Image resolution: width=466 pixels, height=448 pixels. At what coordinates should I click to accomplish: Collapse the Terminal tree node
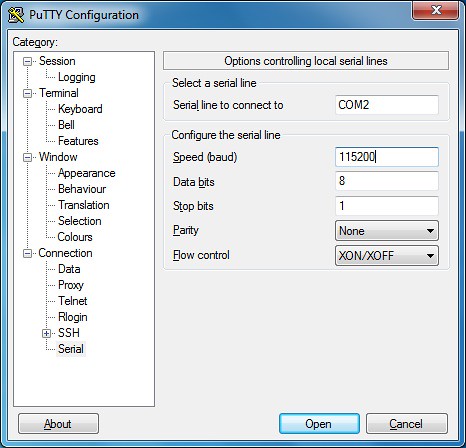[27, 93]
